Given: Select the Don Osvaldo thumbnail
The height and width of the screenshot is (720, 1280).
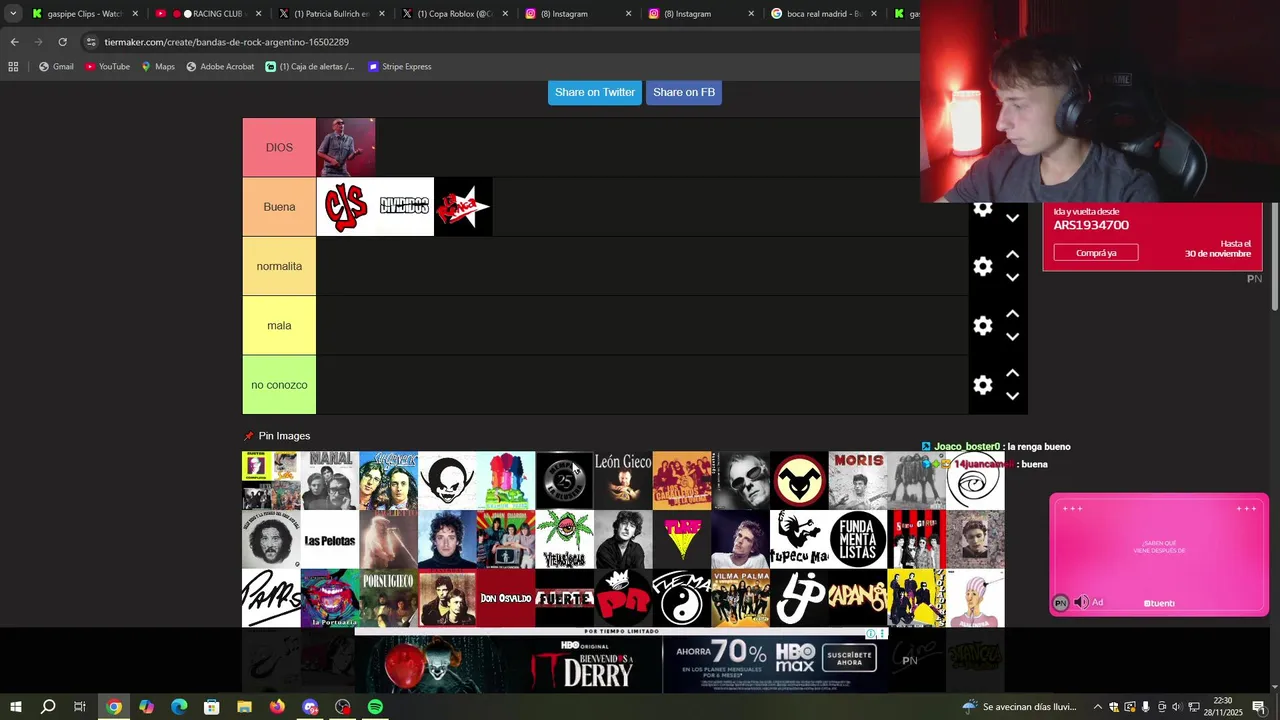Looking at the screenshot, I should click(x=506, y=598).
